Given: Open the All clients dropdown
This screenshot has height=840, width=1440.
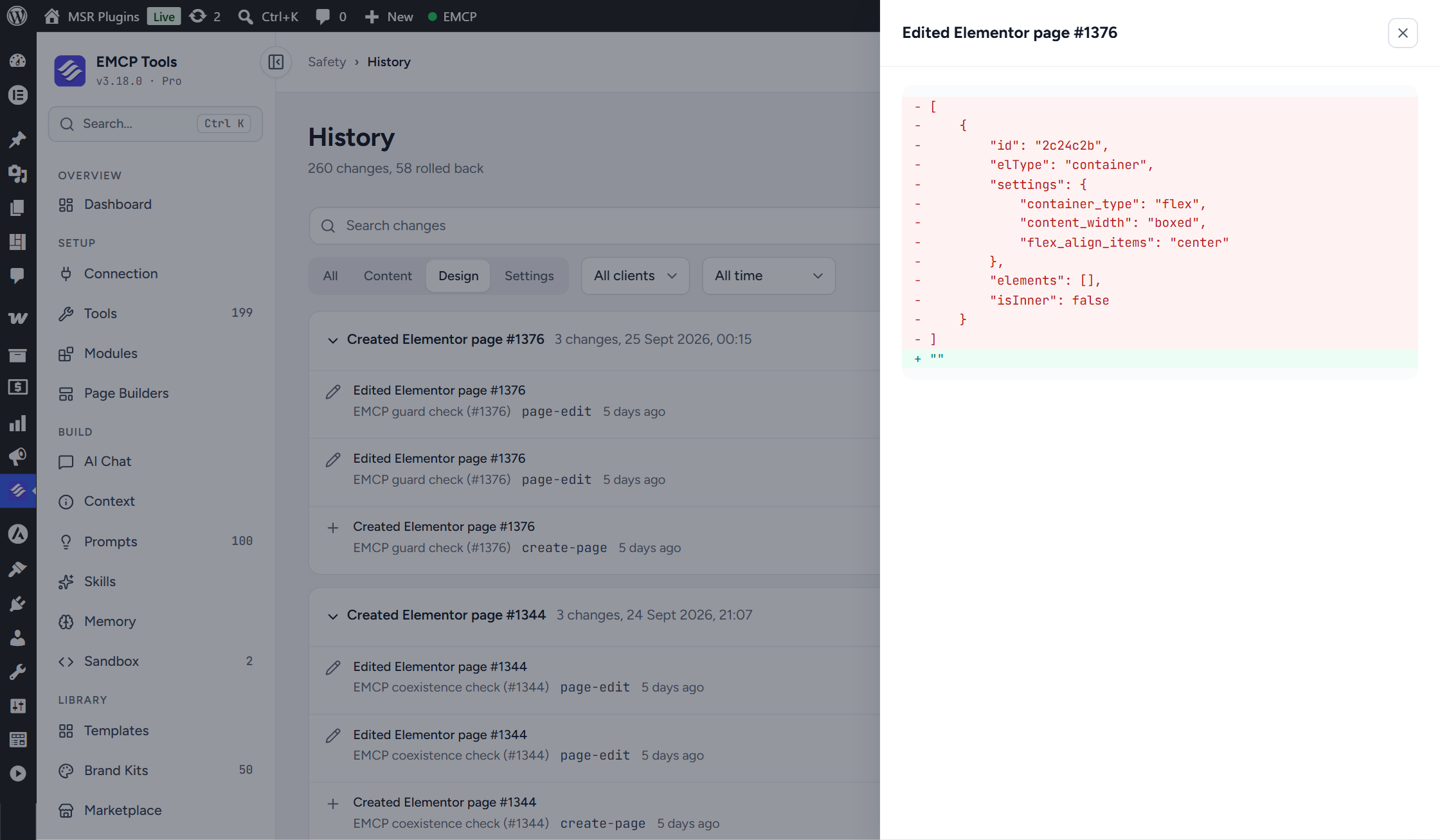Looking at the screenshot, I should 635,276.
